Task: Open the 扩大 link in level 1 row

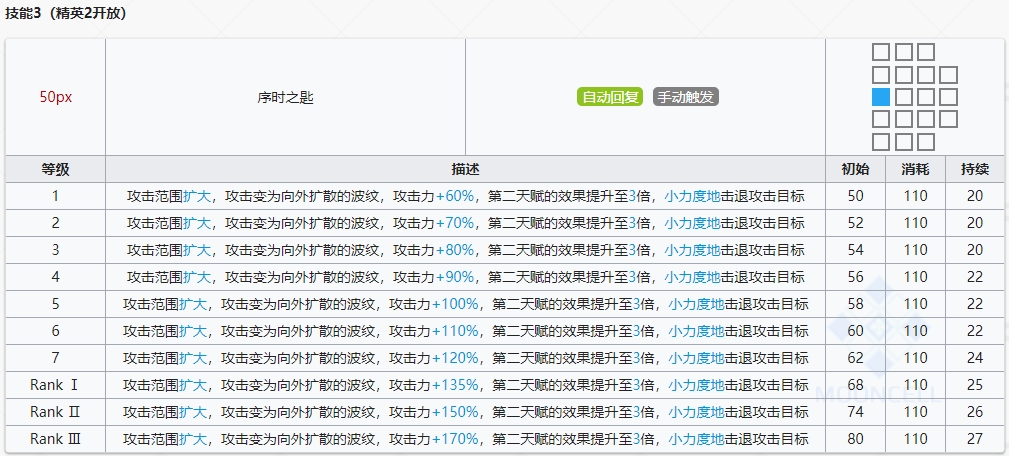Action: (197, 196)
